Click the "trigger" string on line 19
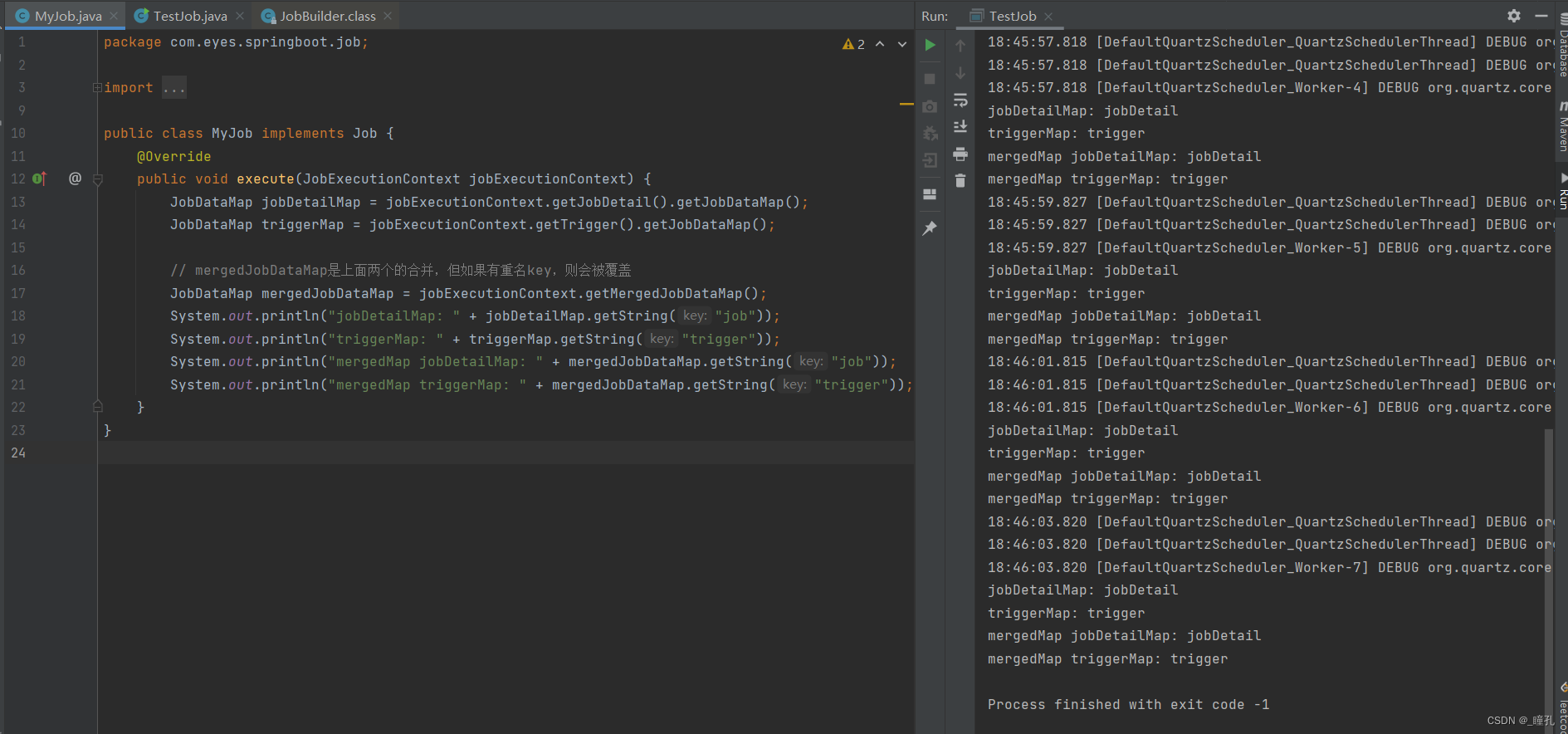This screenshot has width=1568, height=734. pos(718,339)
